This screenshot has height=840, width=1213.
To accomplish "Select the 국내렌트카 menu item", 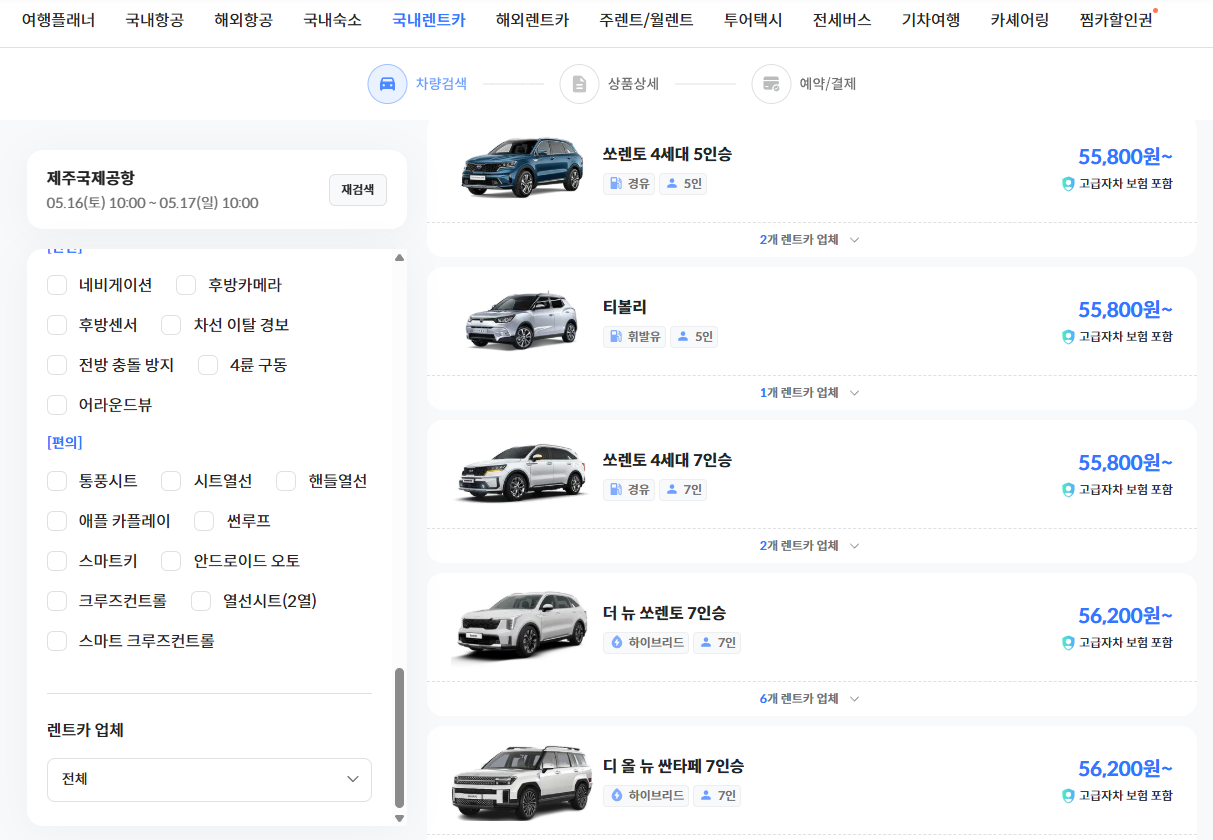I will [429, 20].
